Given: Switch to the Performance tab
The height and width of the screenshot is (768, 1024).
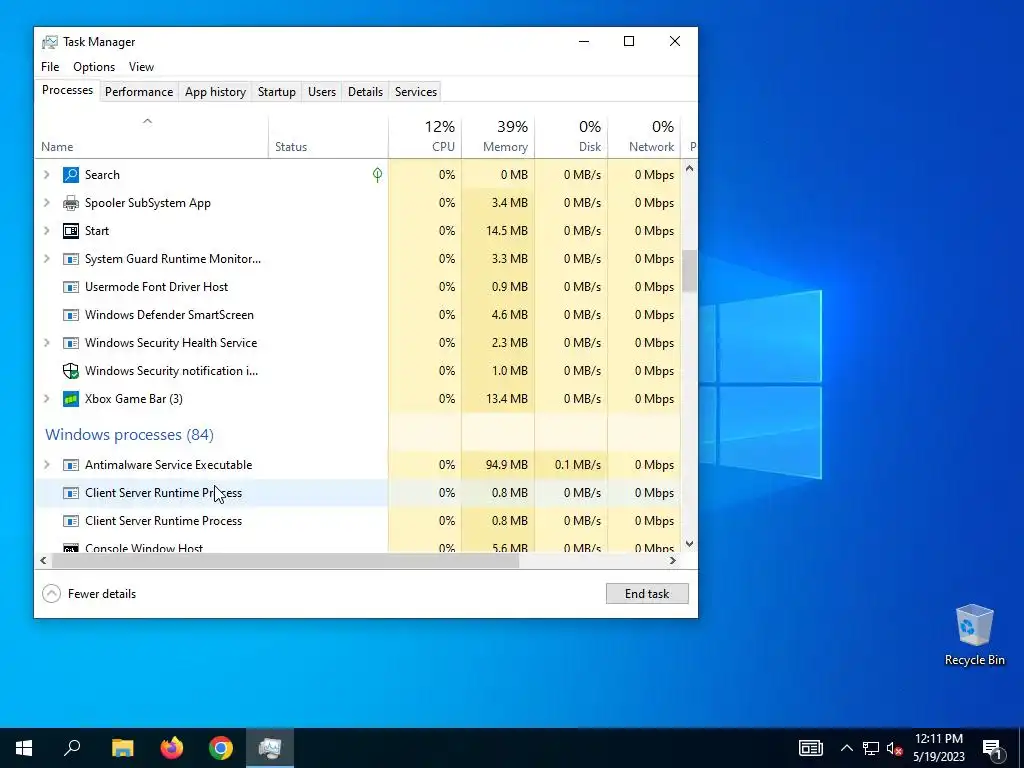Looking at the screenshot, I should [139, 92].
